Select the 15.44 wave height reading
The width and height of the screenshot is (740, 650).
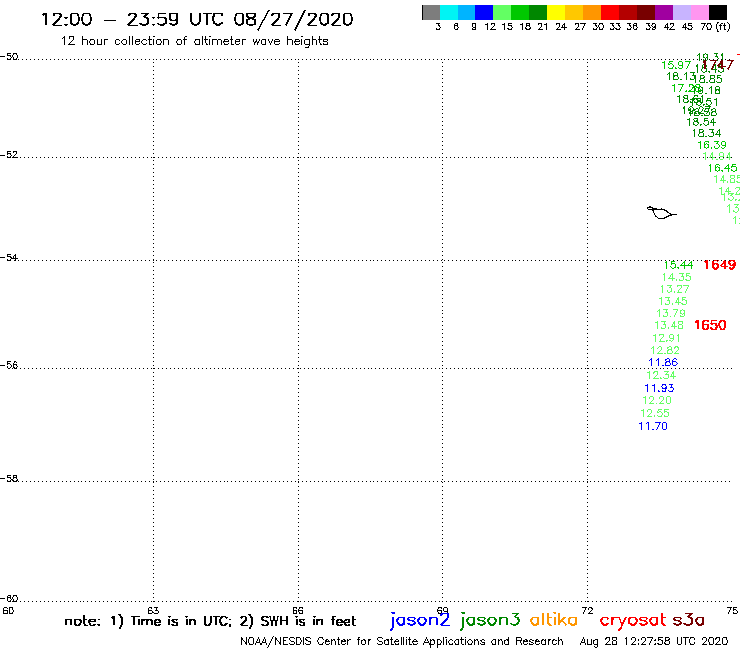(678, 265)
